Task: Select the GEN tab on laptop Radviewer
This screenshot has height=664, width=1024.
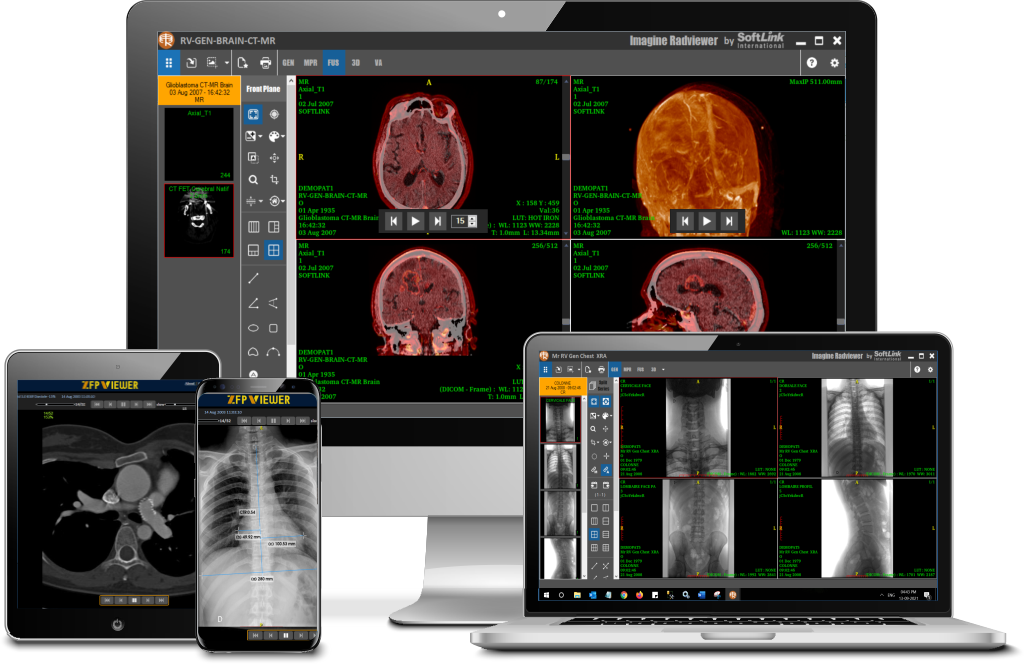Action: tap(615, 370)
